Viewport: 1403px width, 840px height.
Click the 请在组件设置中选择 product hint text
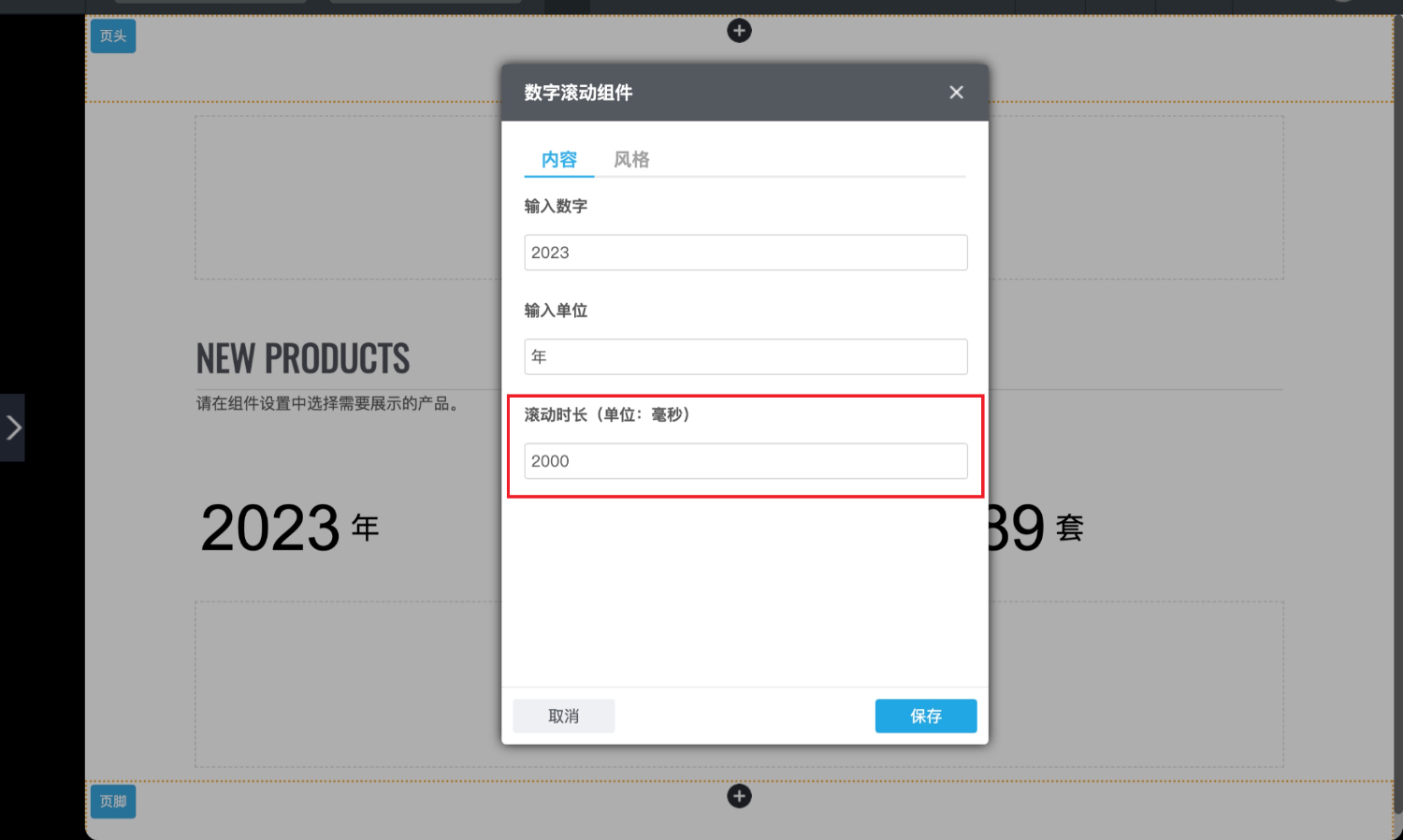point(327,404)
